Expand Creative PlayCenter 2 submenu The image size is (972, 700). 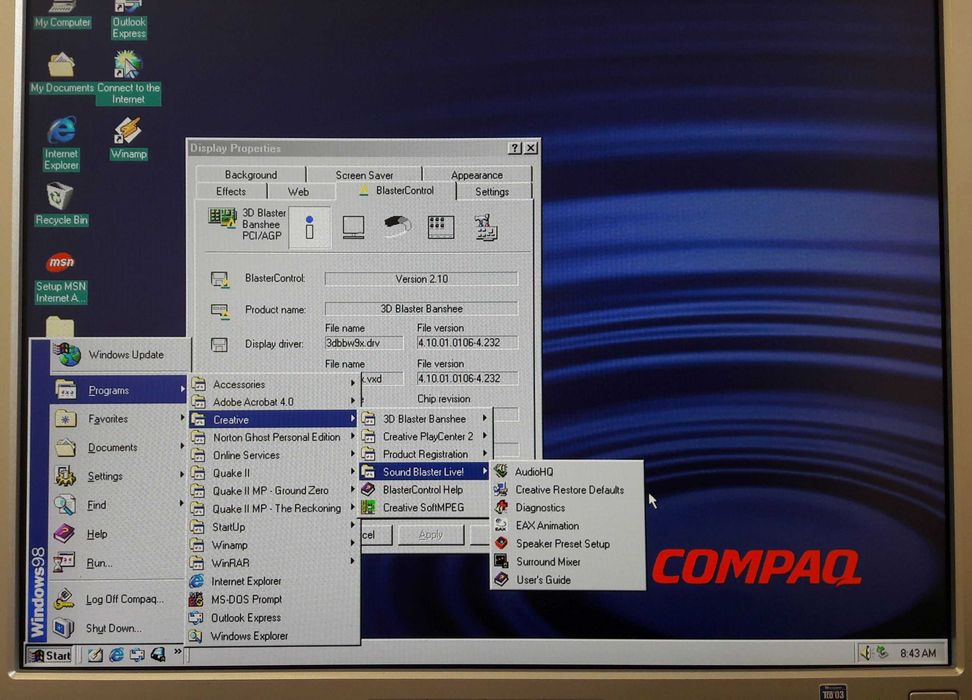click(424, 436)
